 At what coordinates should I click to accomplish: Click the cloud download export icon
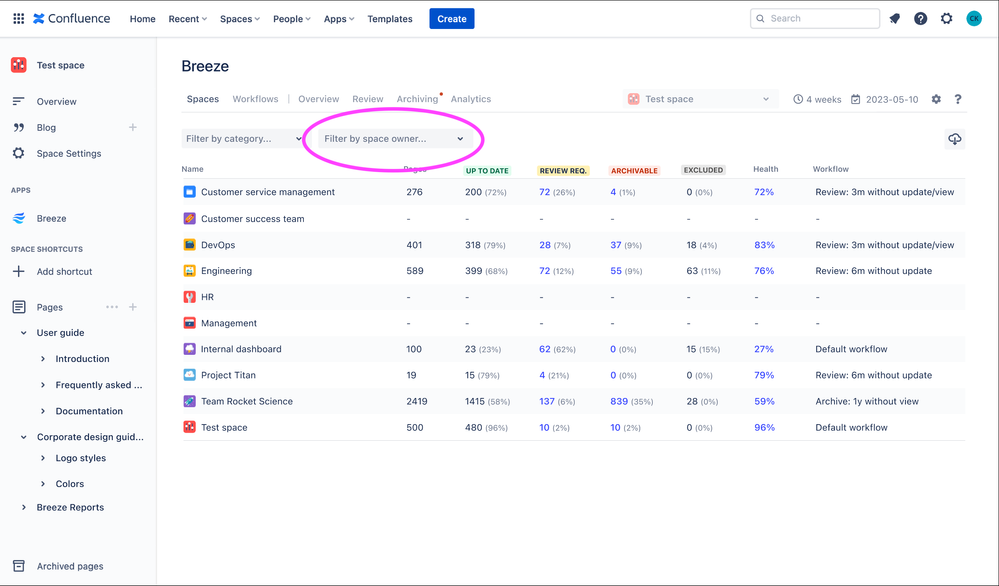coord(955,139)
